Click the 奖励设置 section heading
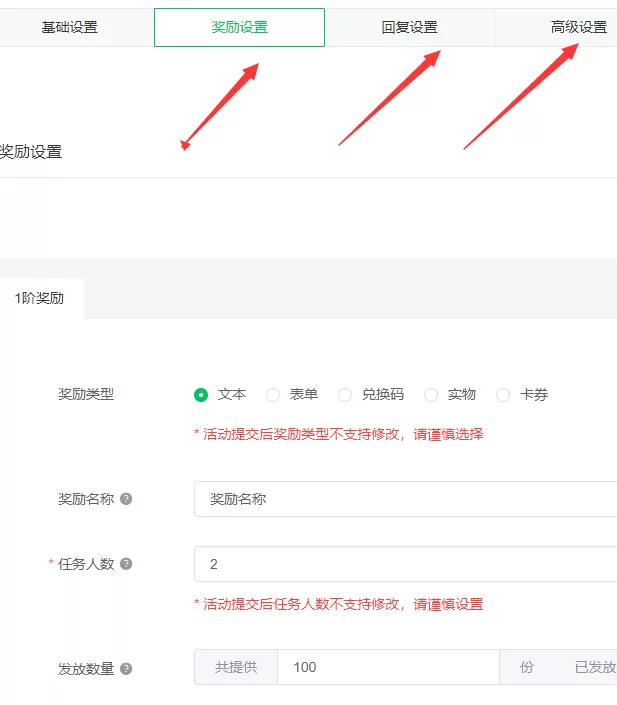Image resolution: width=617 pixels, height=705 pixels. tap(31, 152)
